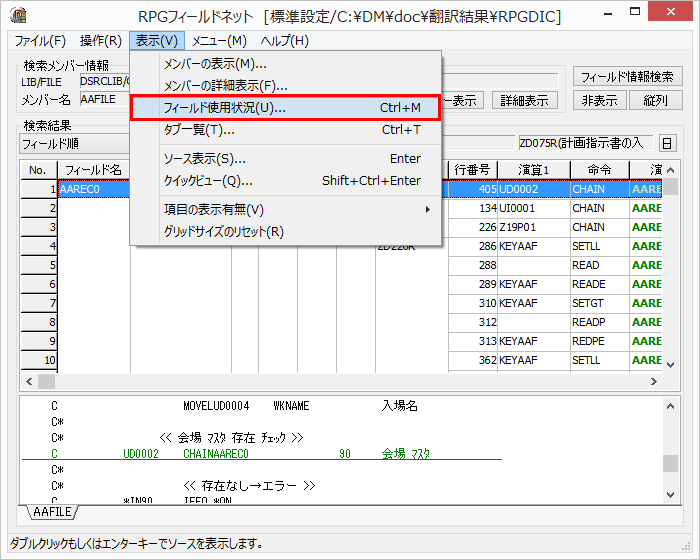Click source pane scrollbar up arrow
The width and height of the screenshot is (700, 560).
pos(670,406)
